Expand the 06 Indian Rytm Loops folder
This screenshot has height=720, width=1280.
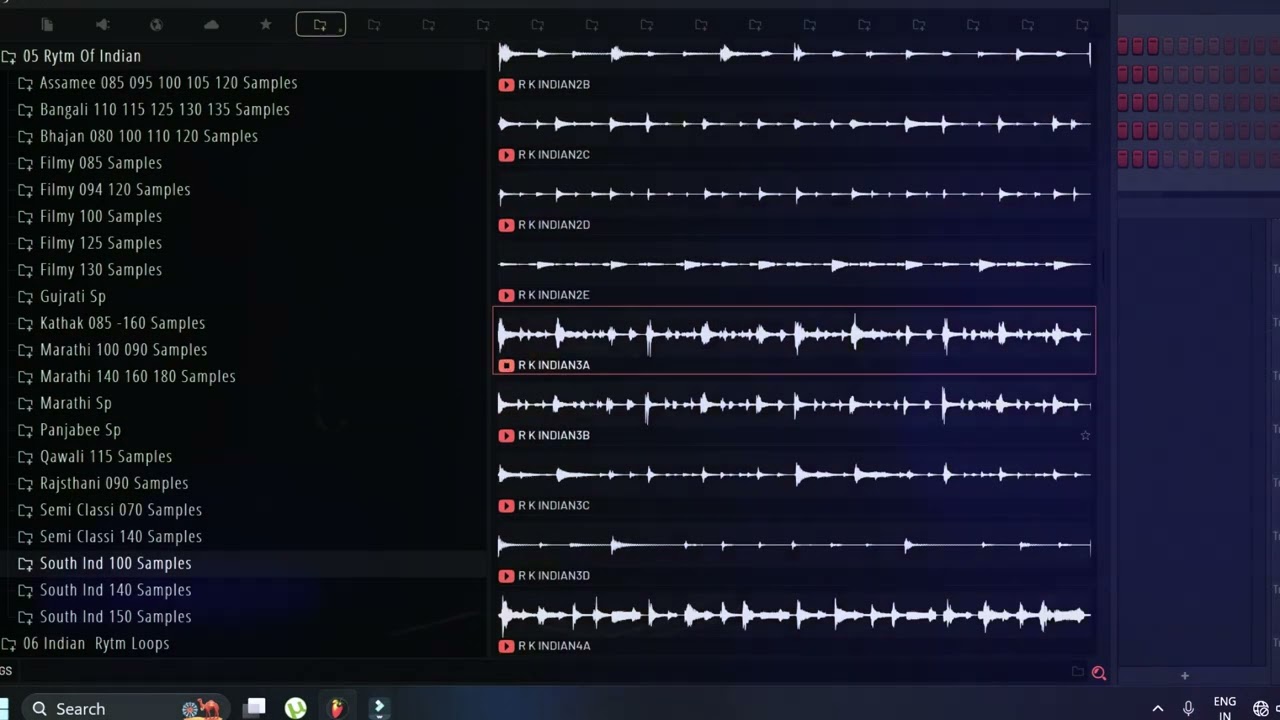click(x=8, y=644)
